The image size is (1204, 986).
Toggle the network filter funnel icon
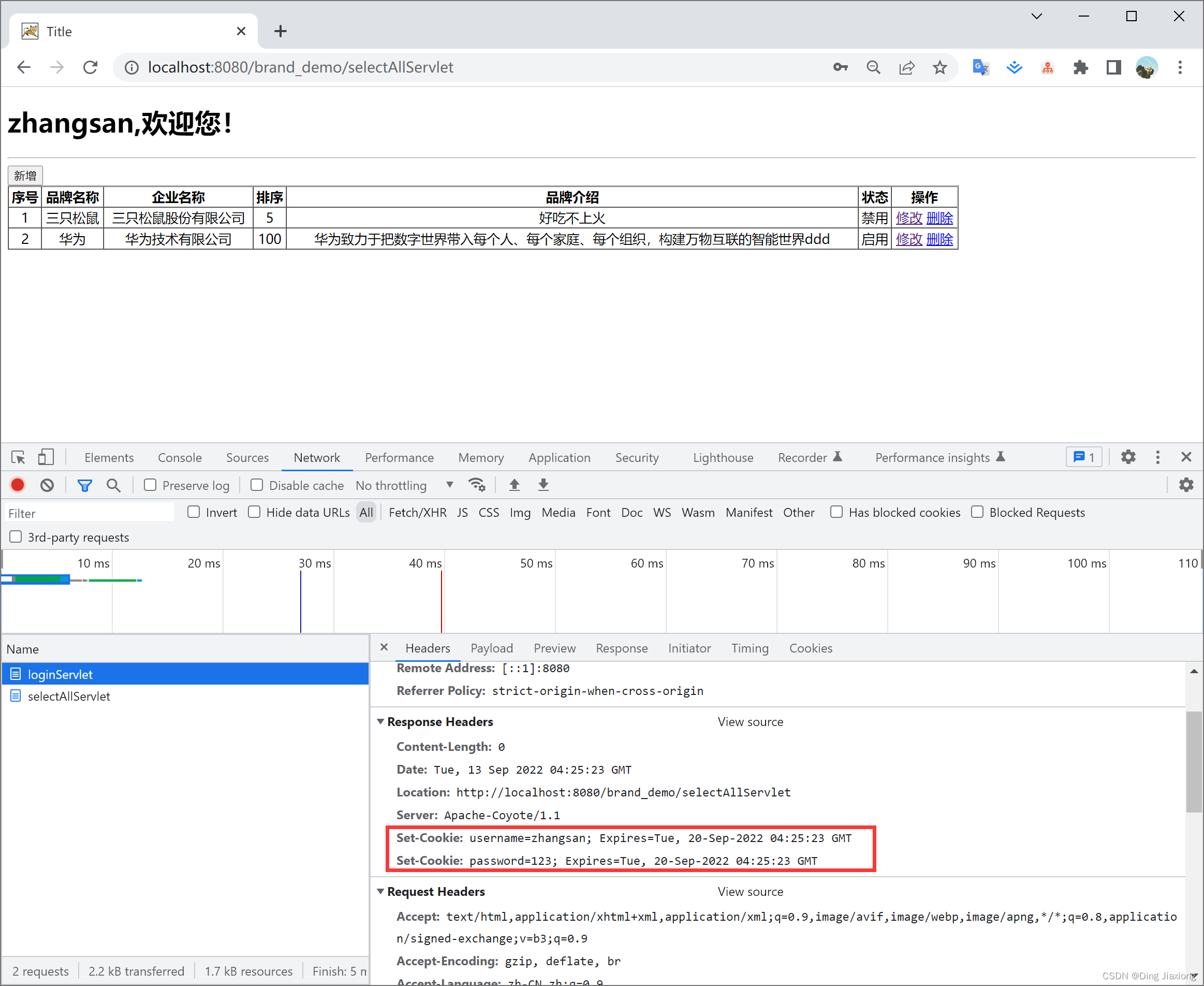click(84, 485)
